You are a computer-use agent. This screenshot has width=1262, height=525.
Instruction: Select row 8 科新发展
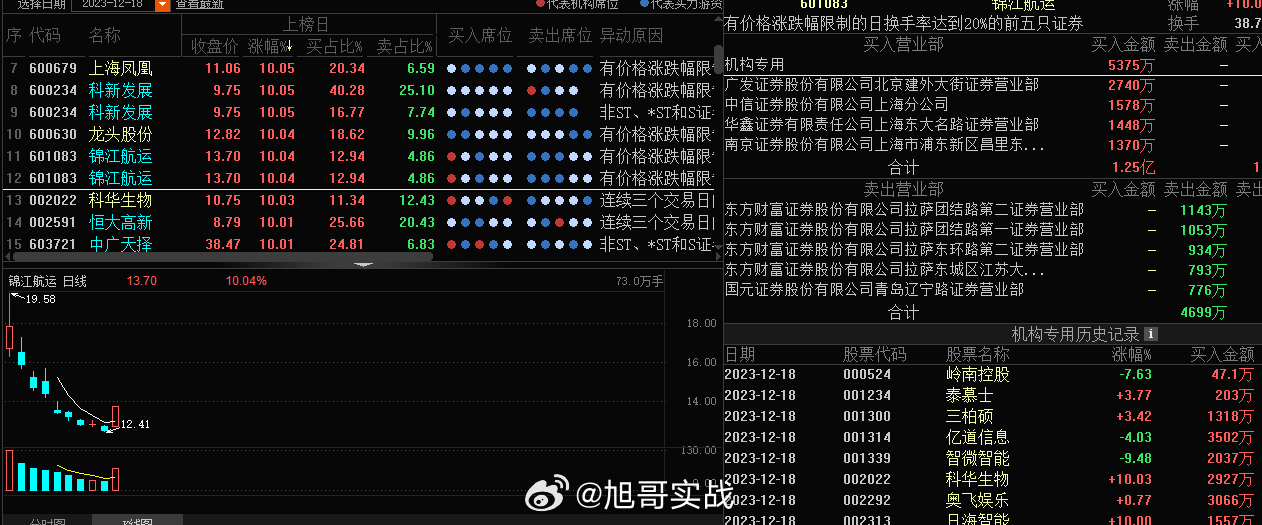[359, 90]
